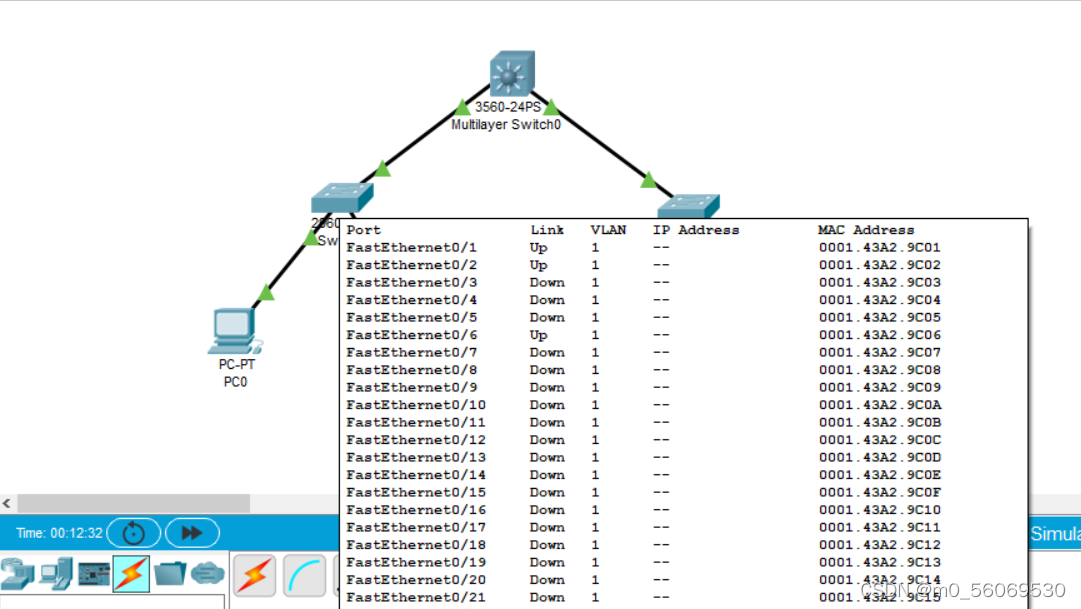1081x609 pixels.
Task: Switch to Simulation mode tab
Action: click(x=1055, y=534)
